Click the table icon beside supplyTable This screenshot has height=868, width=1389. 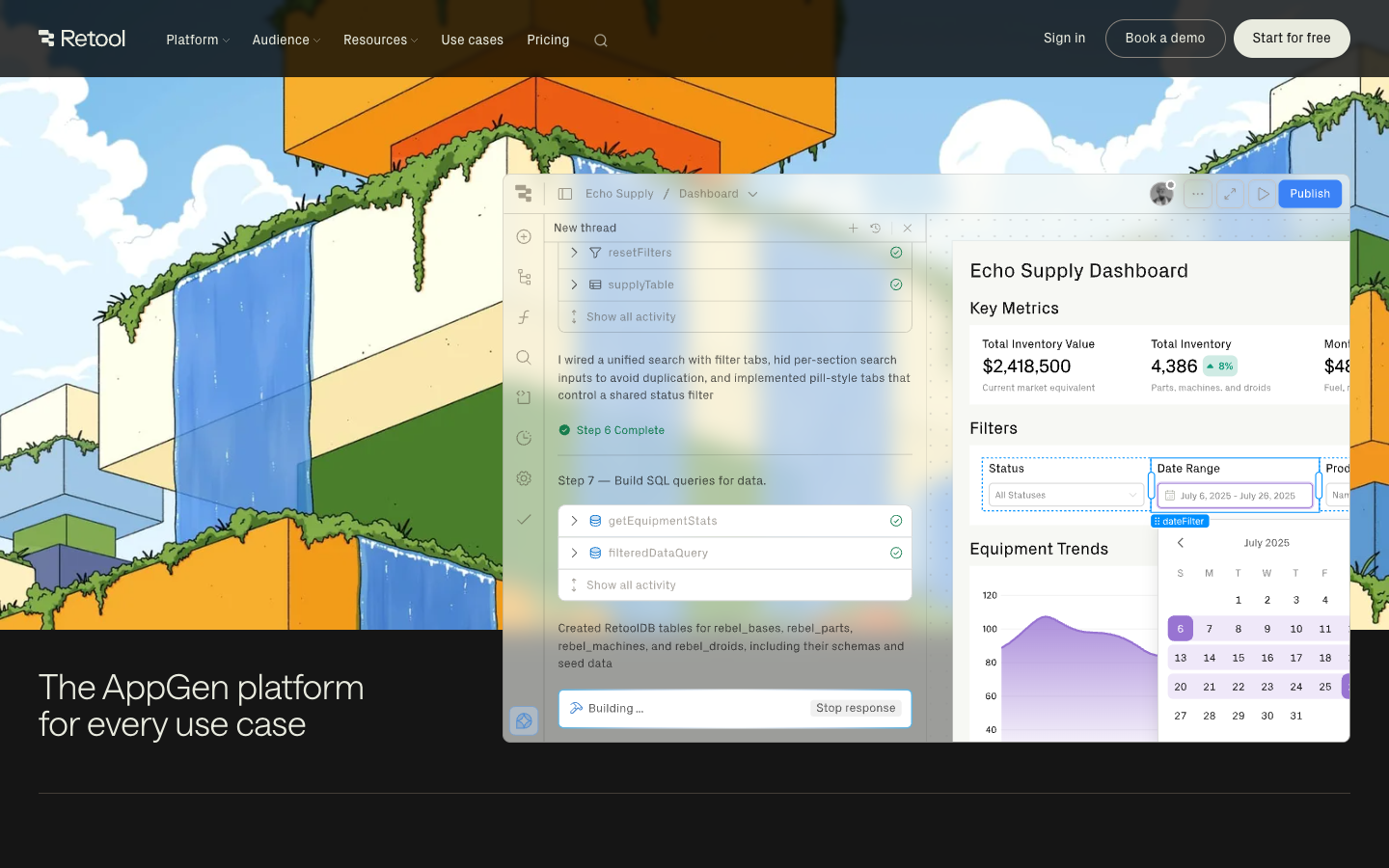tap(595, 285)
